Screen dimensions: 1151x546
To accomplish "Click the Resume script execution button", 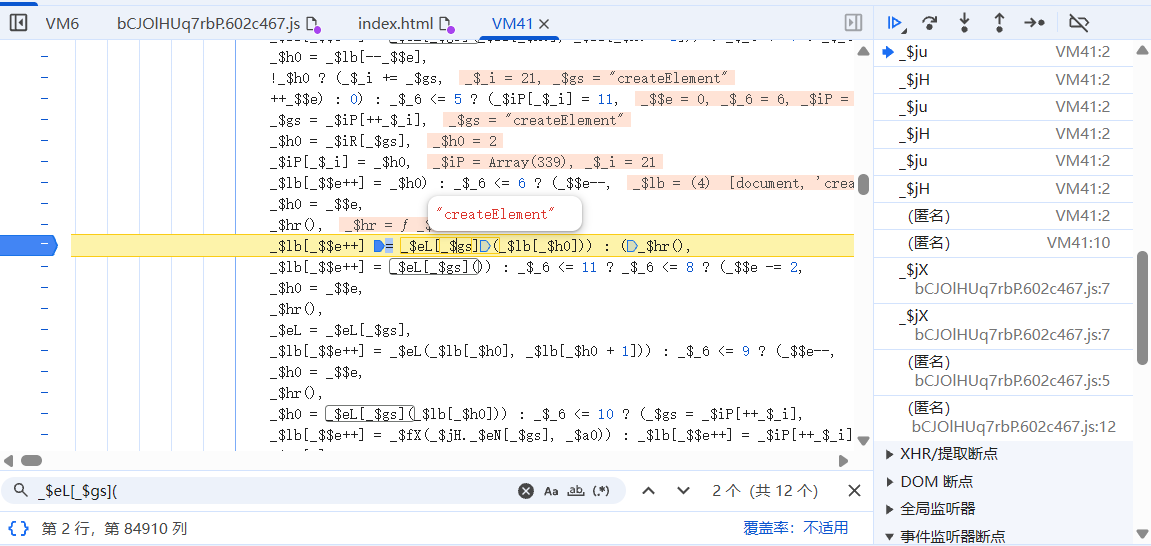I will click(x=895, y=22).
